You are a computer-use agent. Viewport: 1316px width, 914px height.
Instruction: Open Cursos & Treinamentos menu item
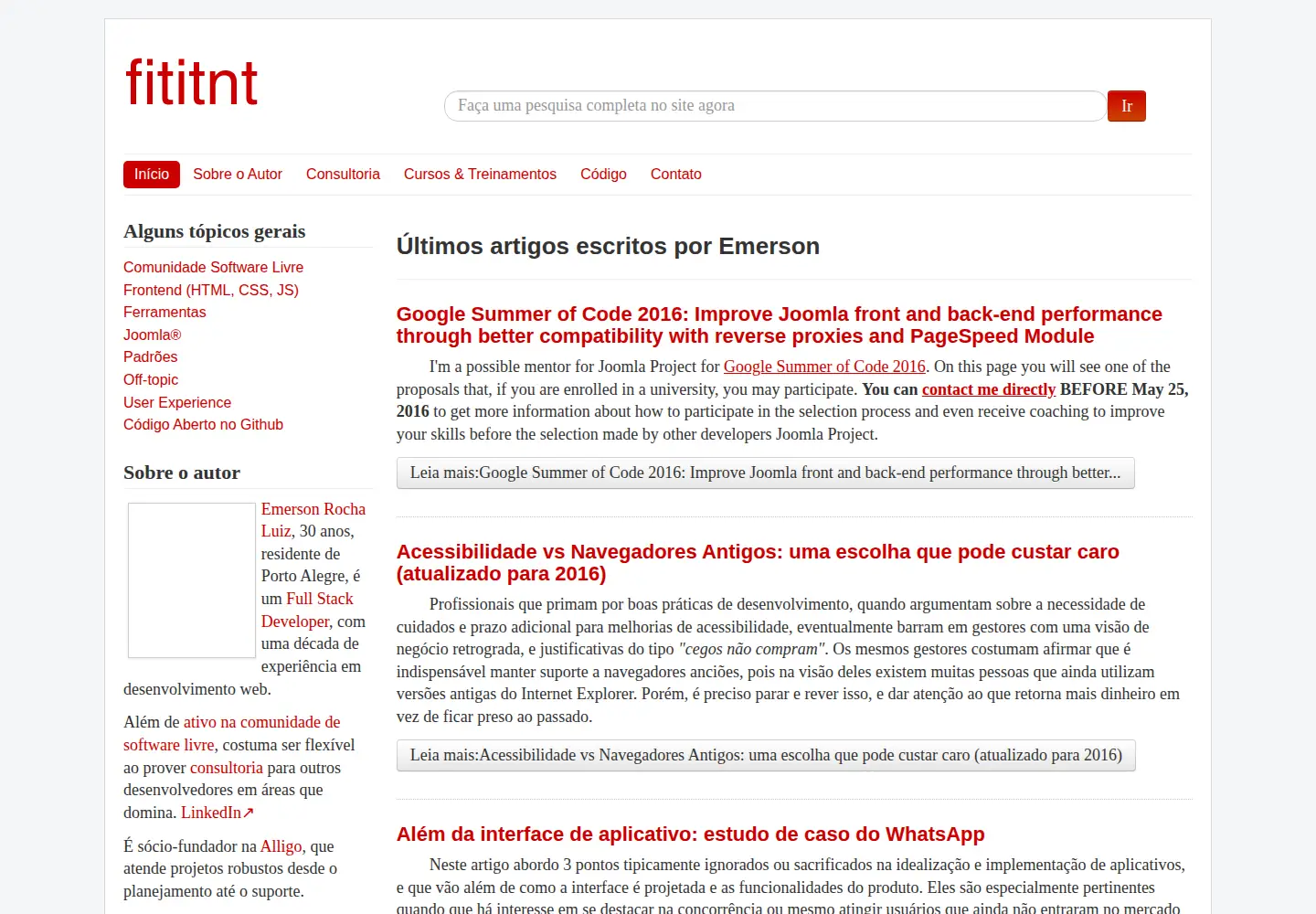480,175
